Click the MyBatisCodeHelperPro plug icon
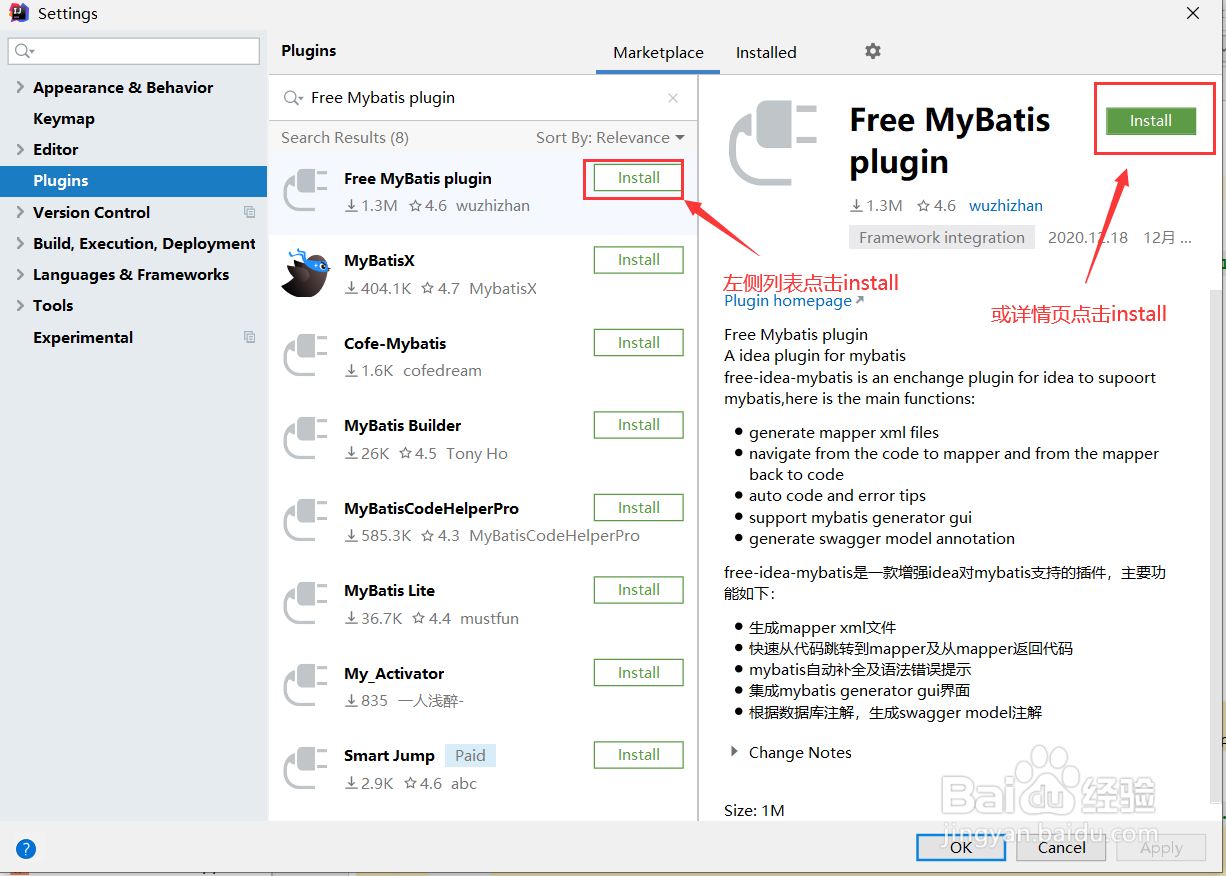1226x876 pixels. pyautogui.click(x=305, y=521)
